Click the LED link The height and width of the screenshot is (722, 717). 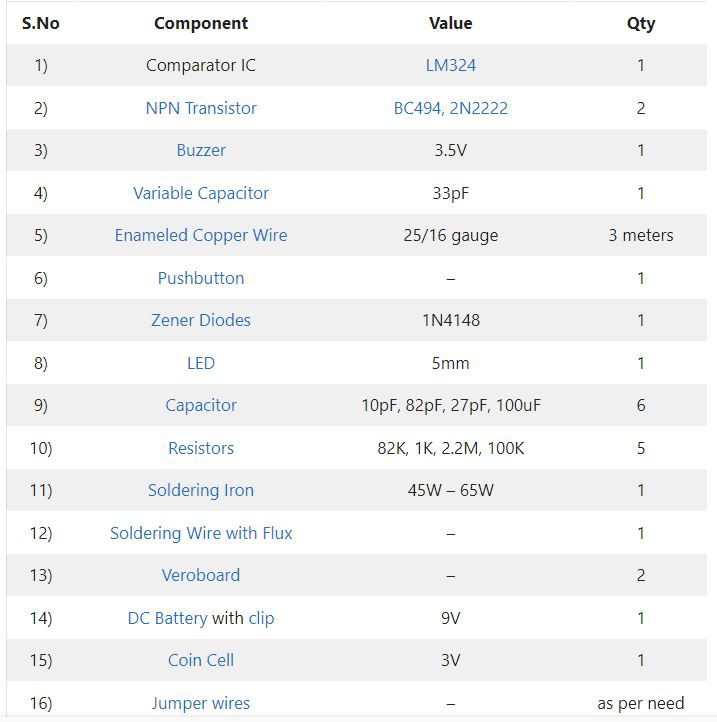201,363
